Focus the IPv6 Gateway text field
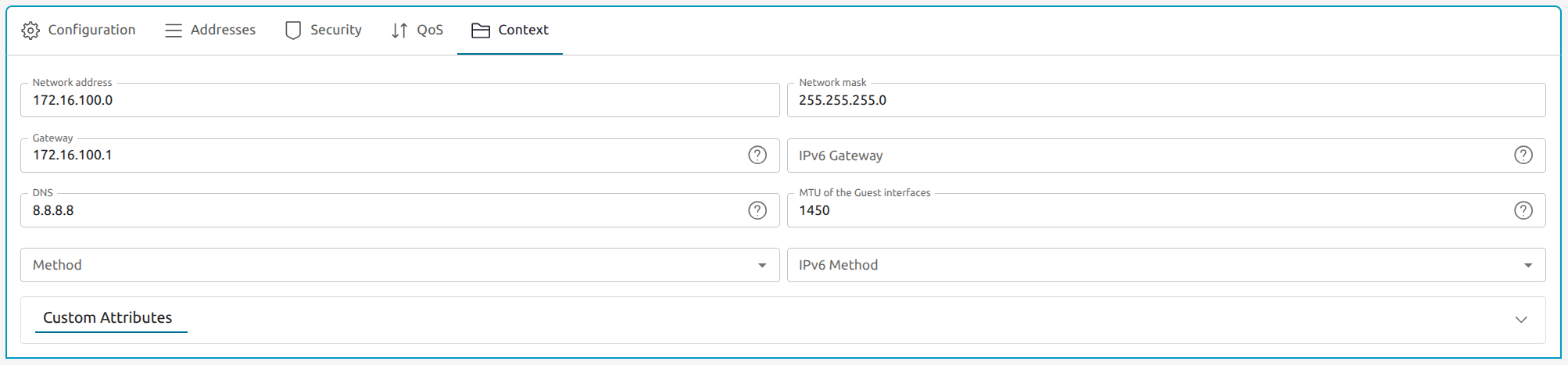The width and height of the screenshot is (1568, 365). coord(1149,156)
